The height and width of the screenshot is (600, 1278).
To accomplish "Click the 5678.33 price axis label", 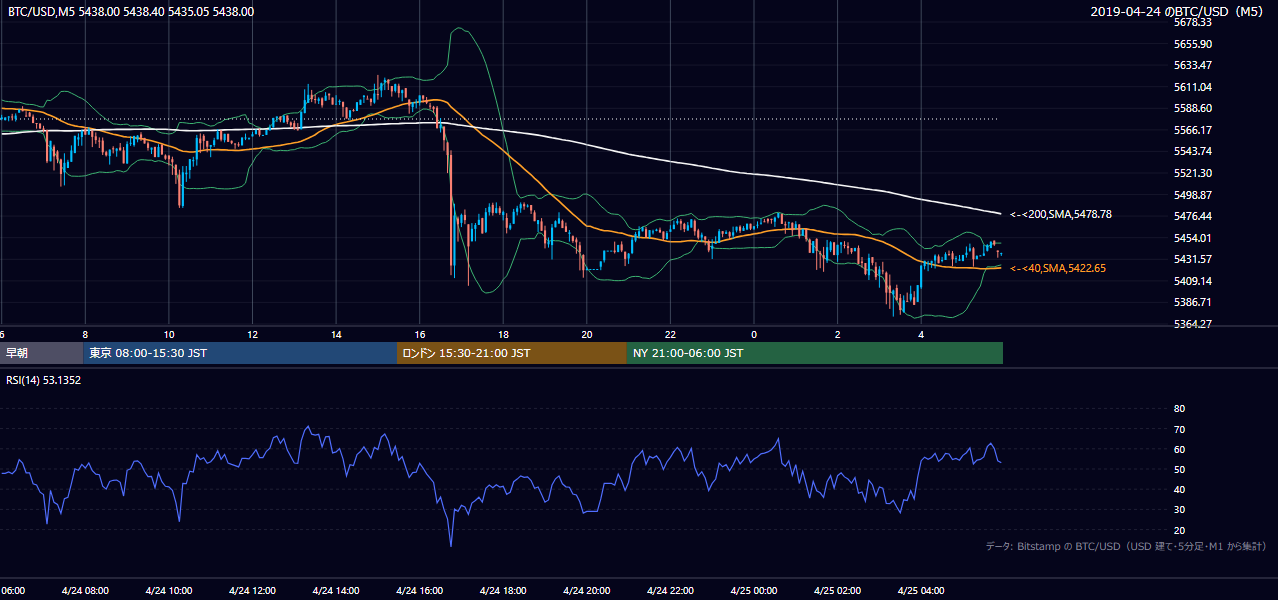I will click(1193, 22).
